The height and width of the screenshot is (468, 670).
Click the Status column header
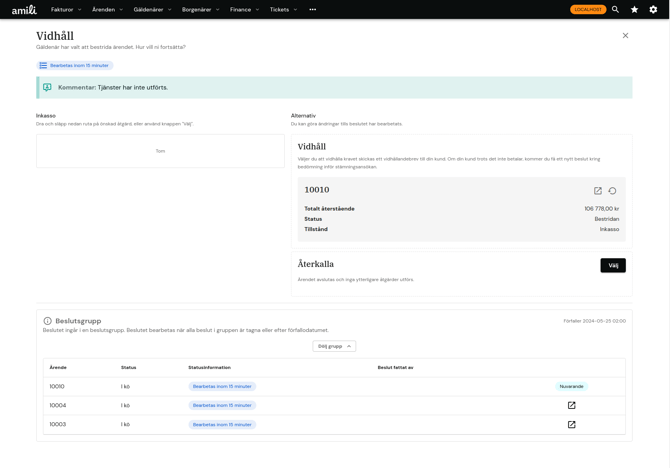pyautogui.click(x=129, y=368)
